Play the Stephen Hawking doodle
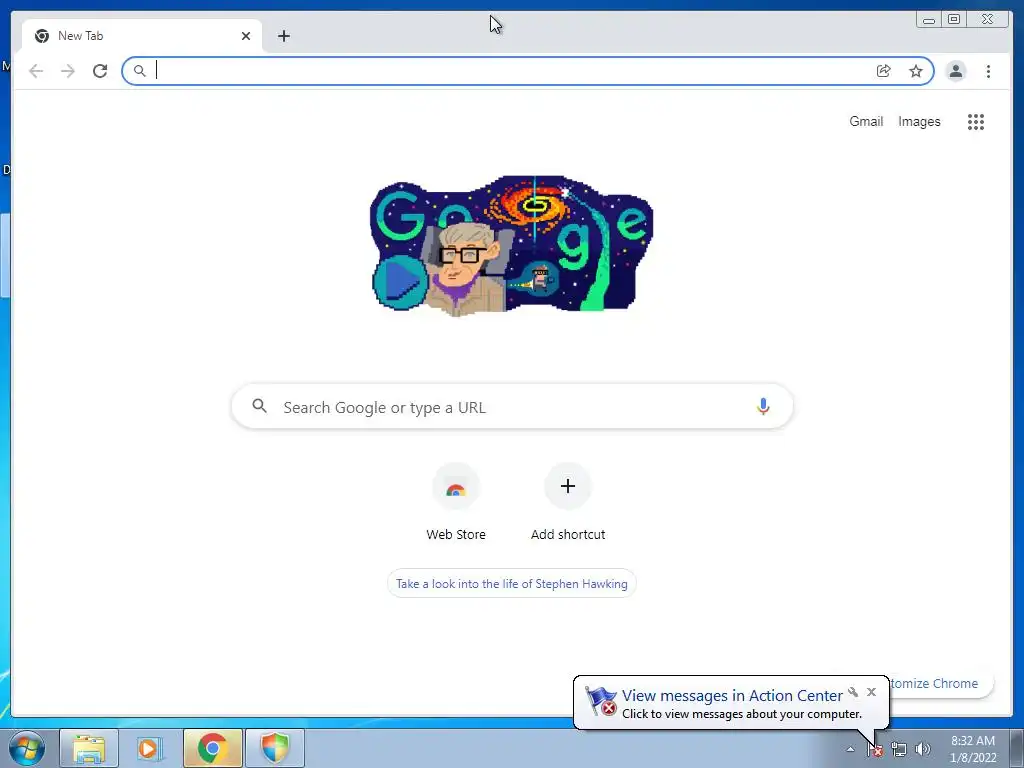The image size is (1024, 768). click(400, 281)
